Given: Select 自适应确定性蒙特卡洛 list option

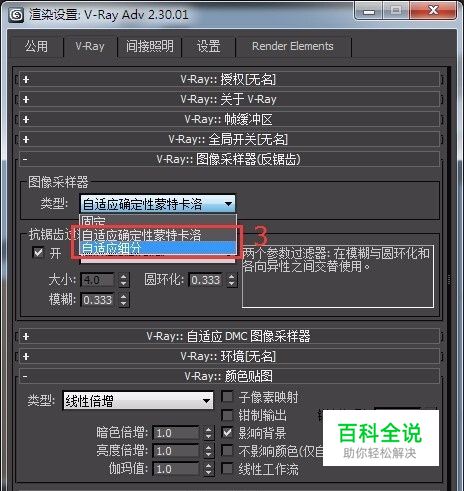Looking at the screenshot, I should coord(158,235).
